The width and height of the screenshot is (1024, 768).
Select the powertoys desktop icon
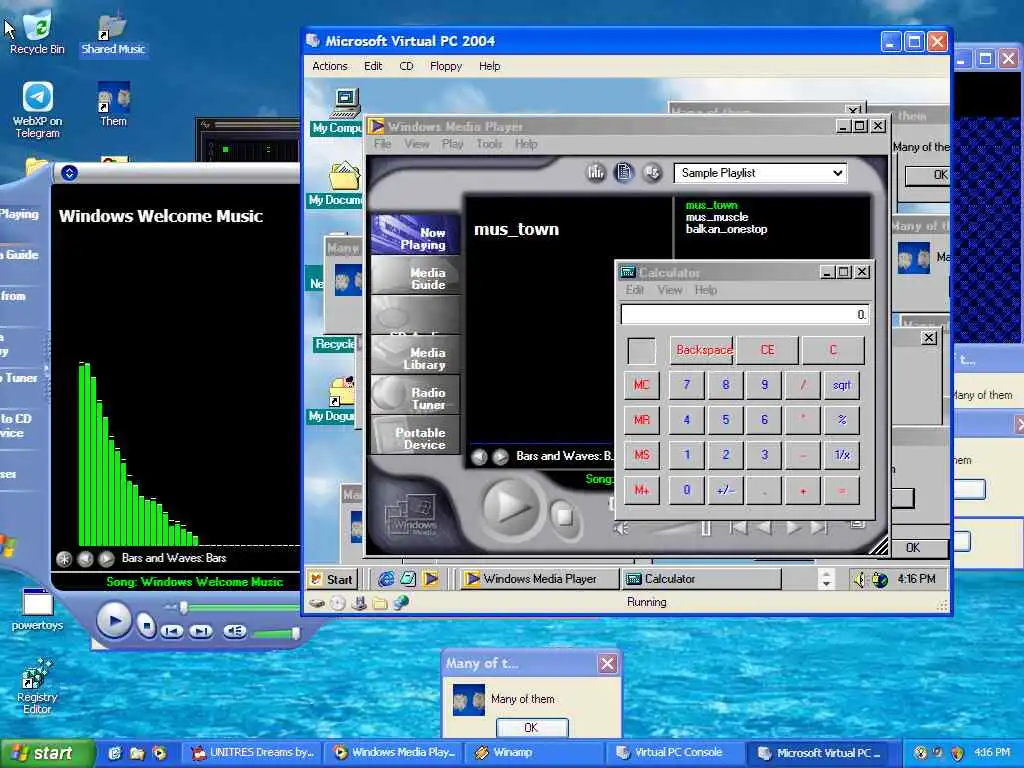coord(37,609)
